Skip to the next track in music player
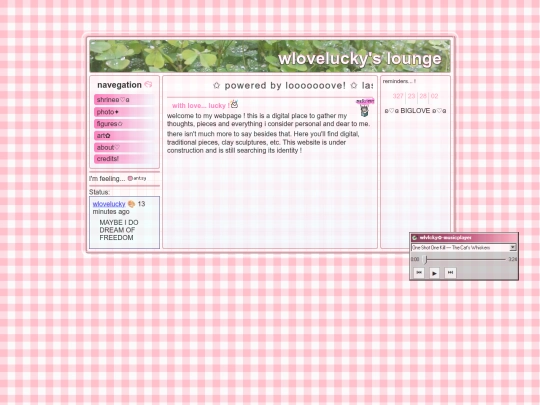Viewport: 540px width, 405px height. (x=450, y=273)
